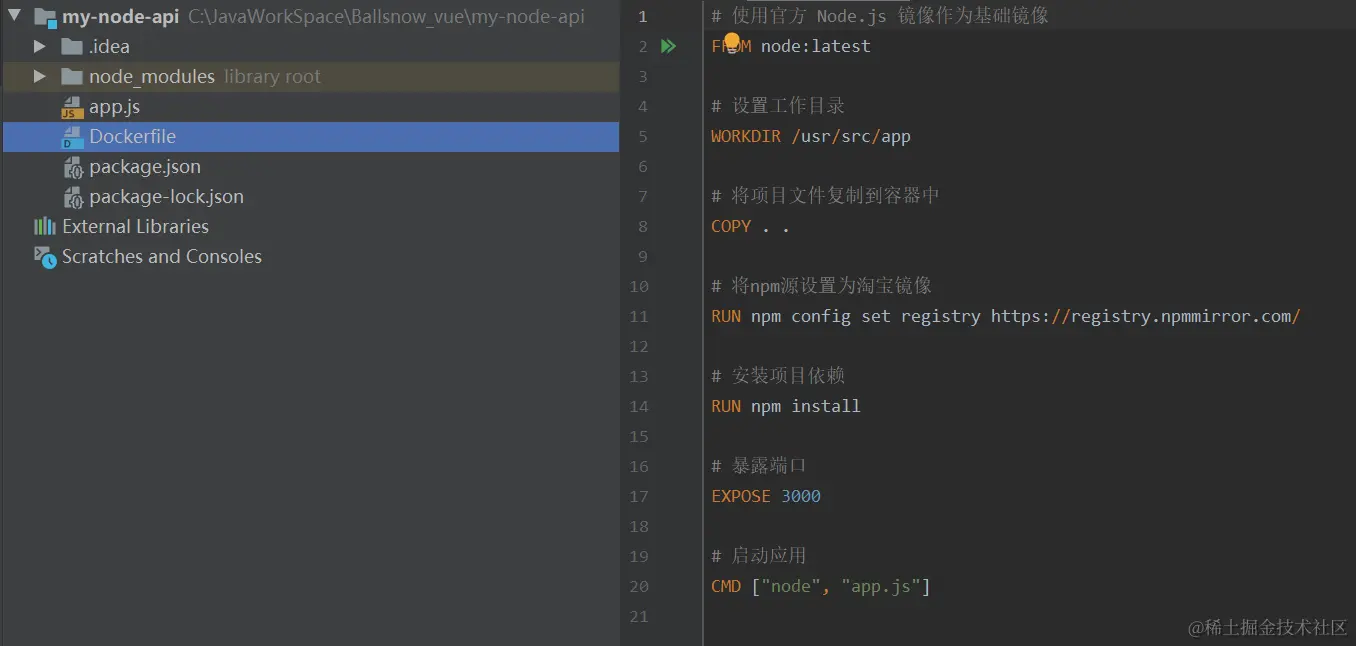Click the npmmirror registry URL in editor
This screenshot has height=646, width=1356.
click(x=1146, y=316)
